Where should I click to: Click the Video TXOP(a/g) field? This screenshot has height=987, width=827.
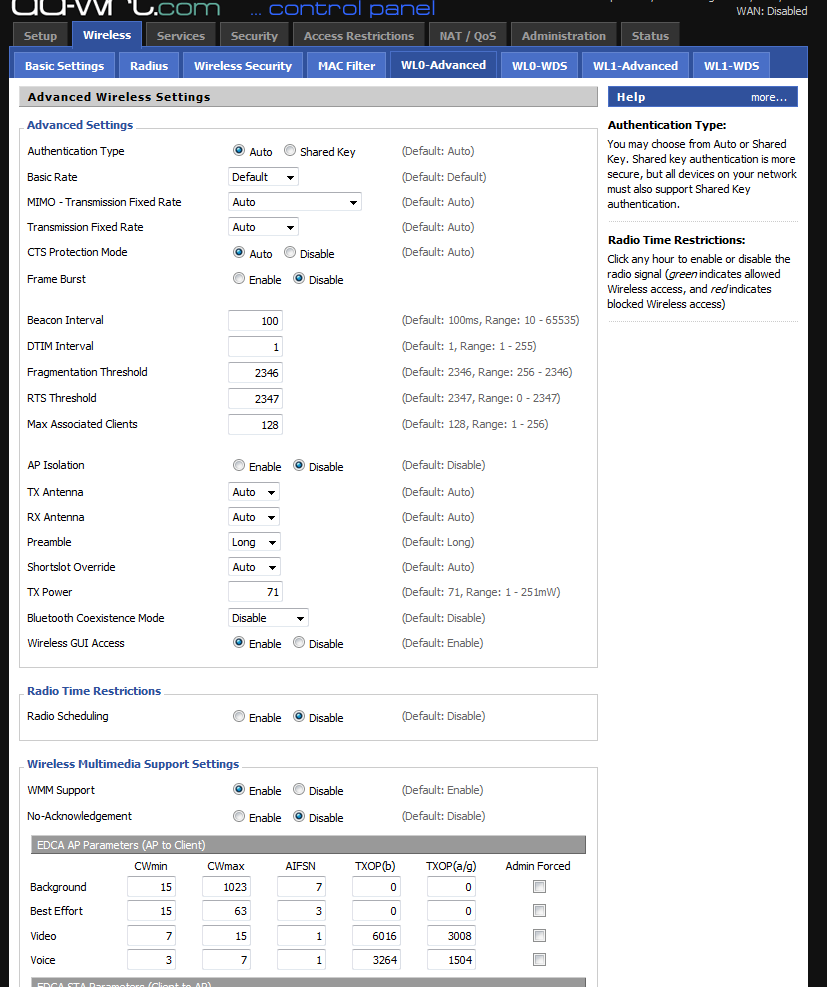pos(451,936)
